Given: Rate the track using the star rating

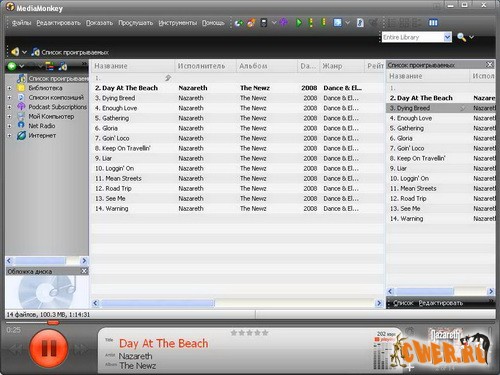Looking at the screenshot, I should pos(249,333).
